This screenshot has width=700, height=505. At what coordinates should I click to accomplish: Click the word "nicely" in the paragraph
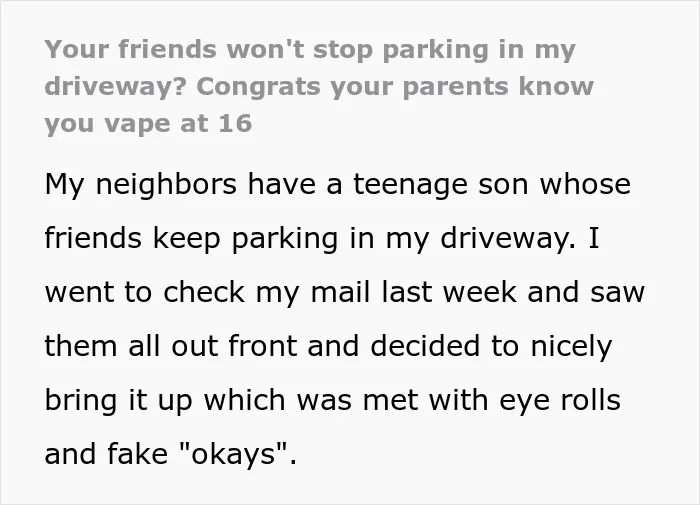[x=571, y=347]
